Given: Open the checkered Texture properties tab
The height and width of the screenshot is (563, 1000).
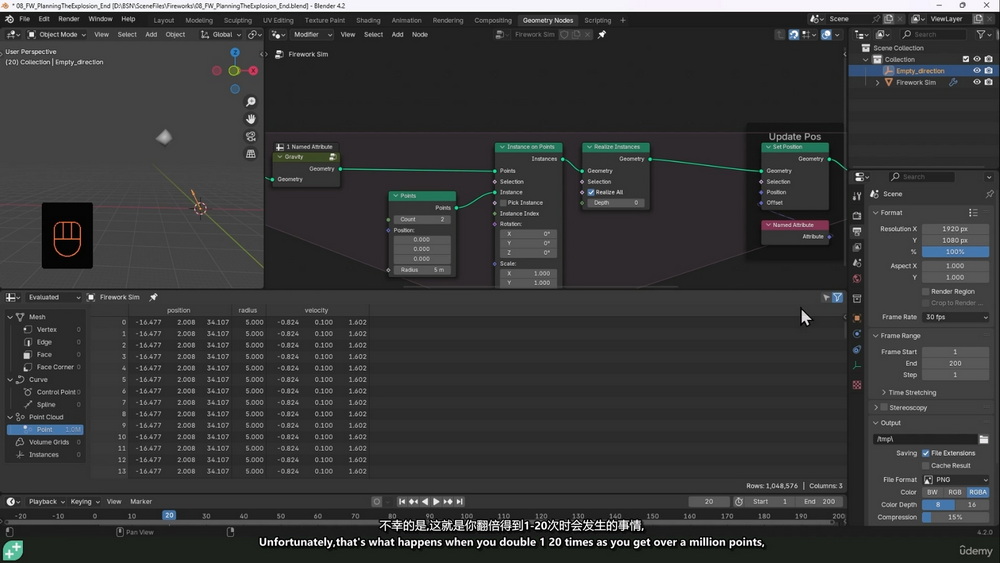Looking at the screenshot, I should (x=857, y=385).
